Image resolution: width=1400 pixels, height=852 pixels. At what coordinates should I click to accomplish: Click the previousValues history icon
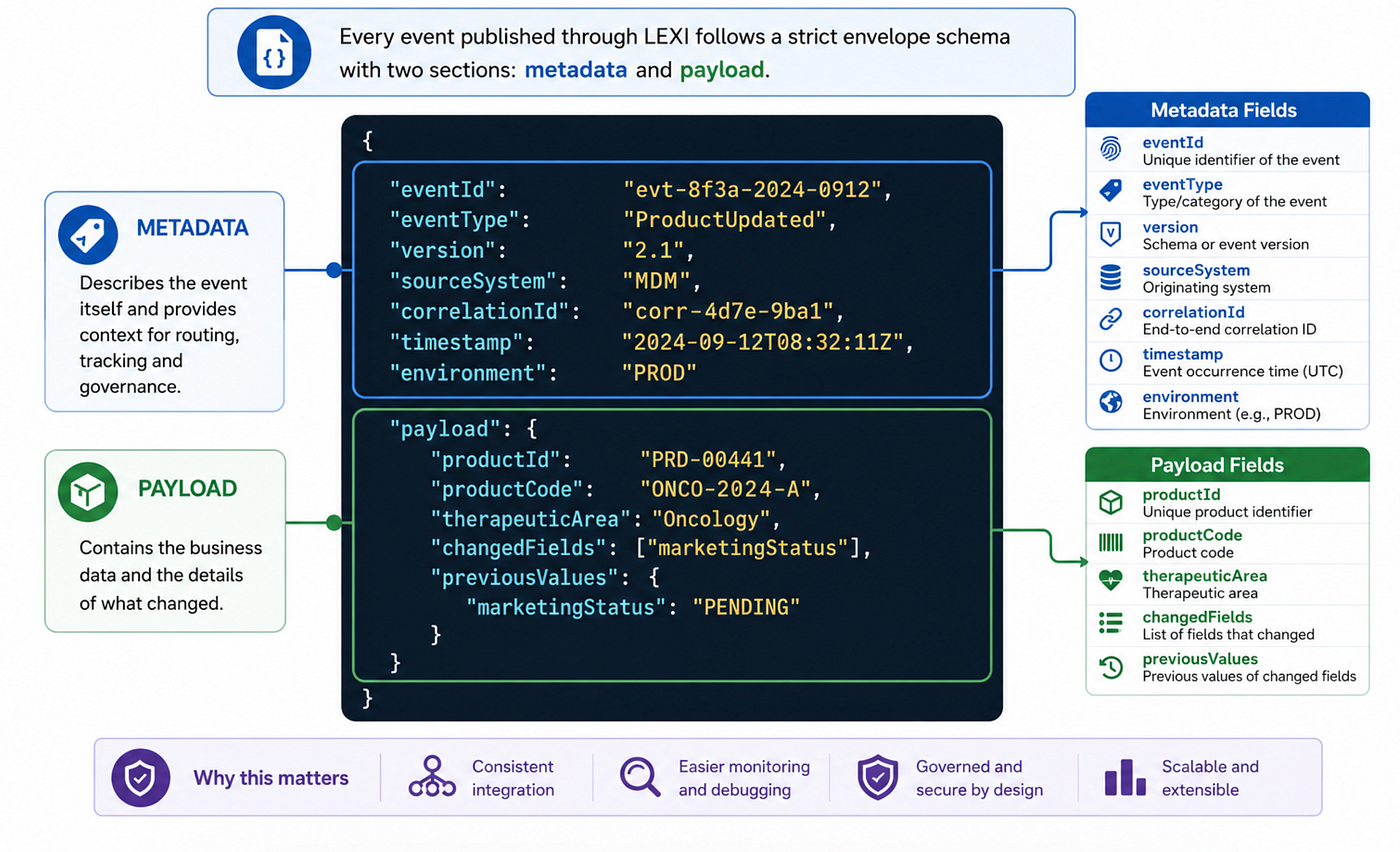(x=1110, y=666)
